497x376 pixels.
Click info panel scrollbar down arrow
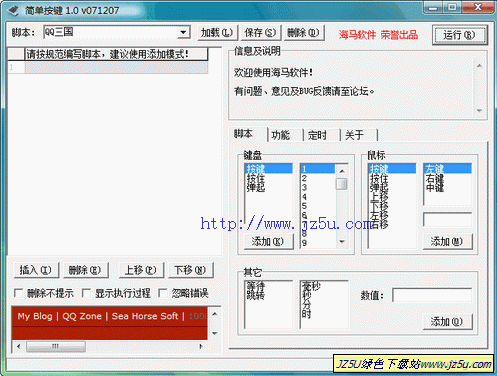(x=479, y=110)
